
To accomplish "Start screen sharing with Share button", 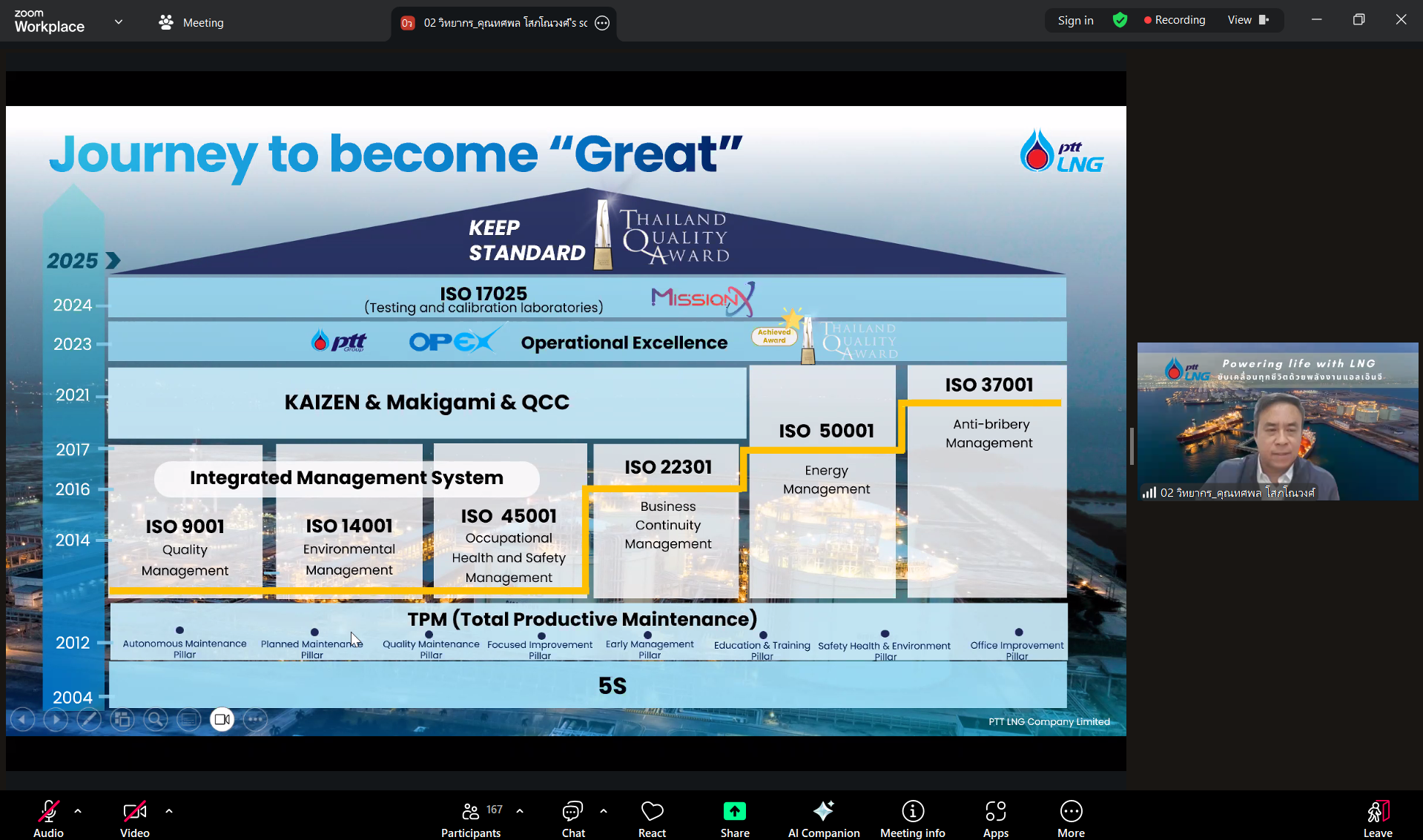I will 734,818.
